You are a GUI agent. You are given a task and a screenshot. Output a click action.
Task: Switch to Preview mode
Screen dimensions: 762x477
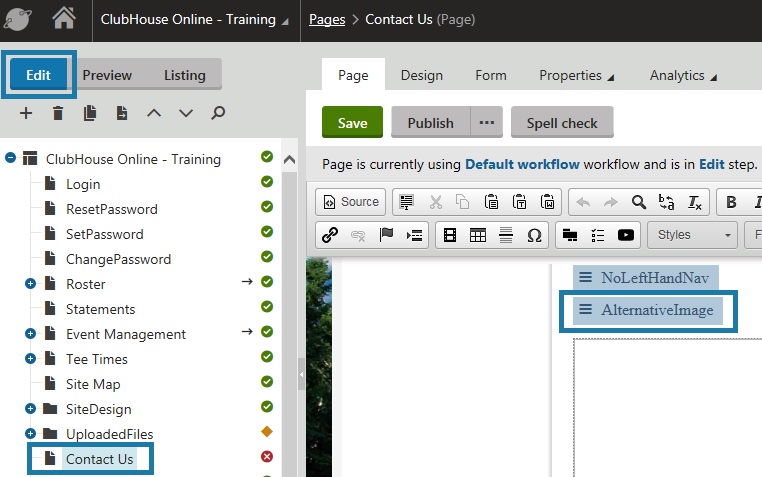[107, 75]
